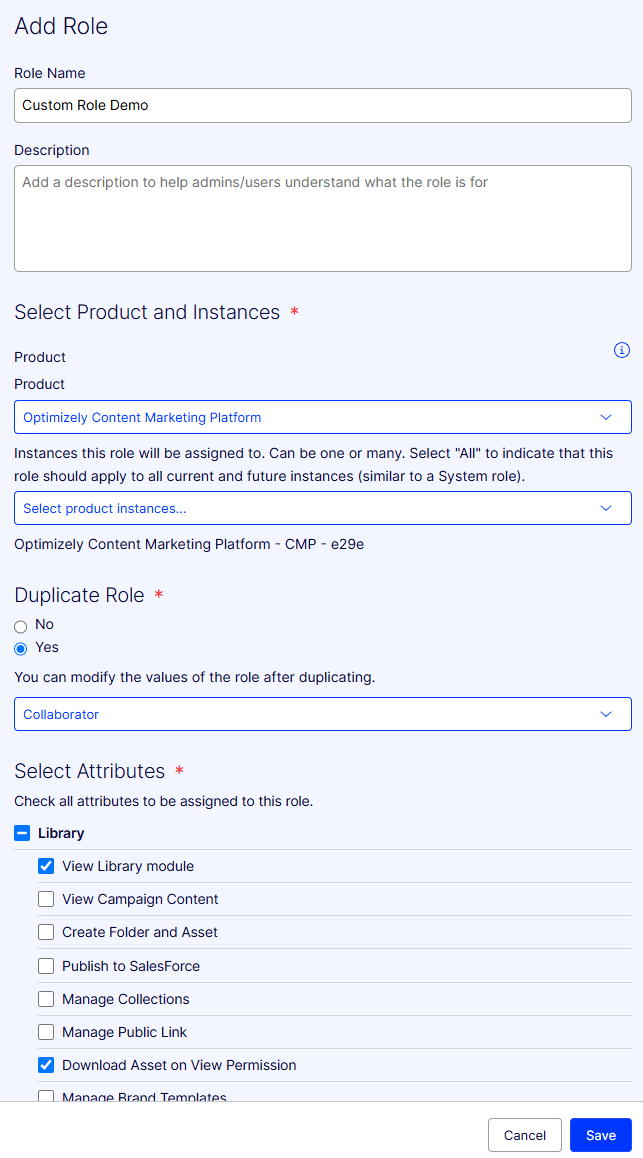Screen dimensions: 643x1158
Task: Select the Yes option under Duplicate Role
Action: (21, 647)
